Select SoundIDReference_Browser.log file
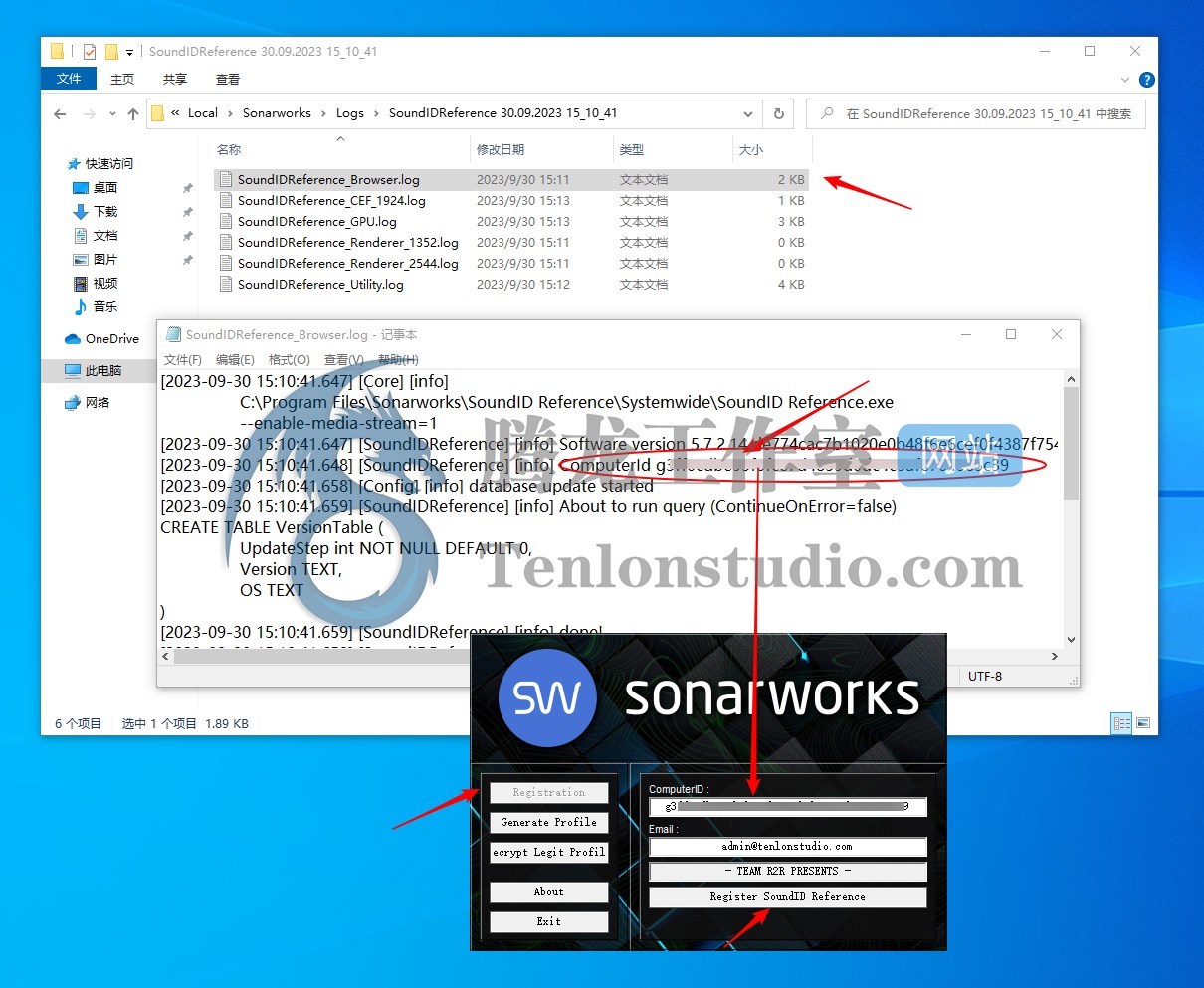 [510, 180]
